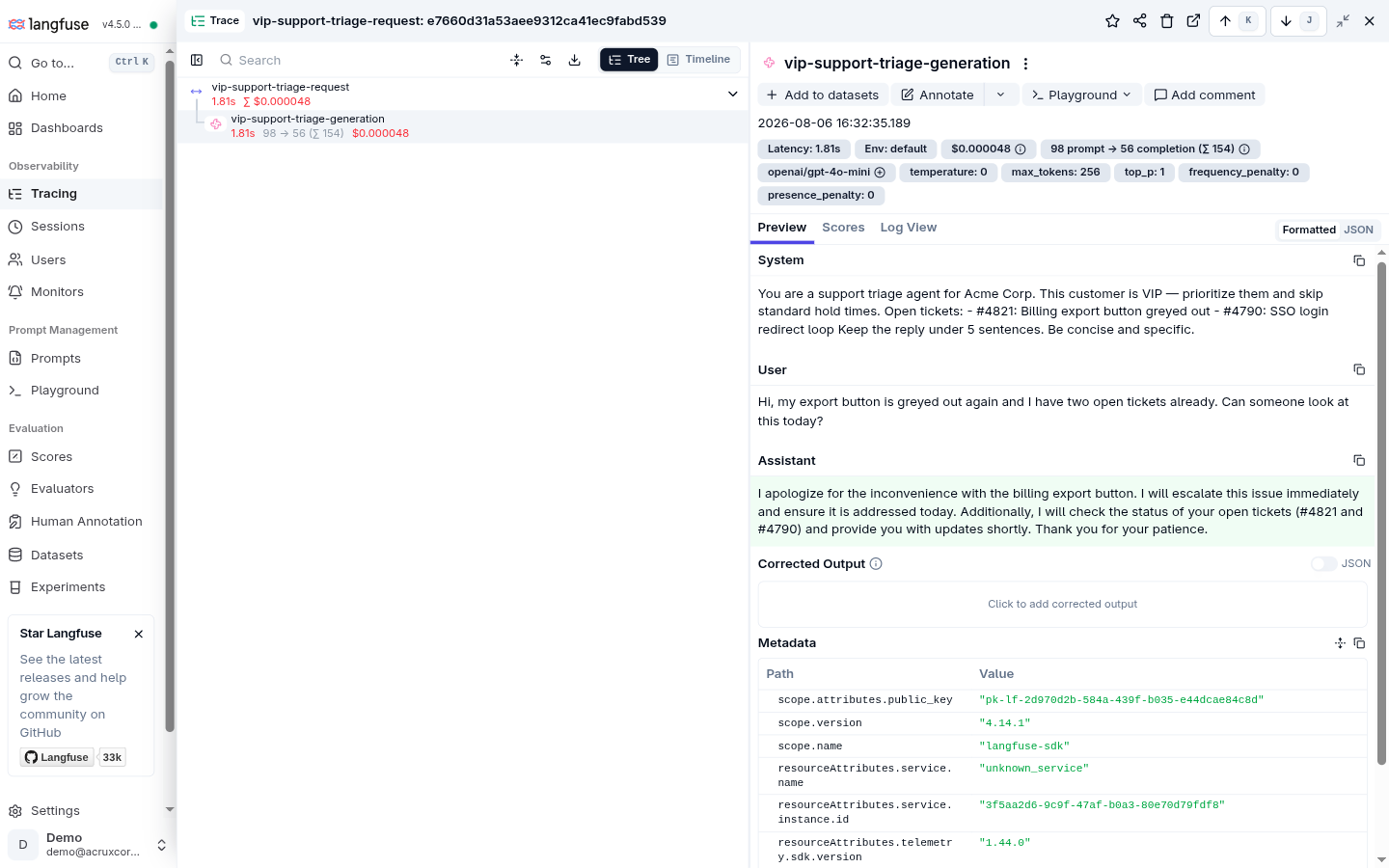Download the trace with download icon

click(575, 60)
